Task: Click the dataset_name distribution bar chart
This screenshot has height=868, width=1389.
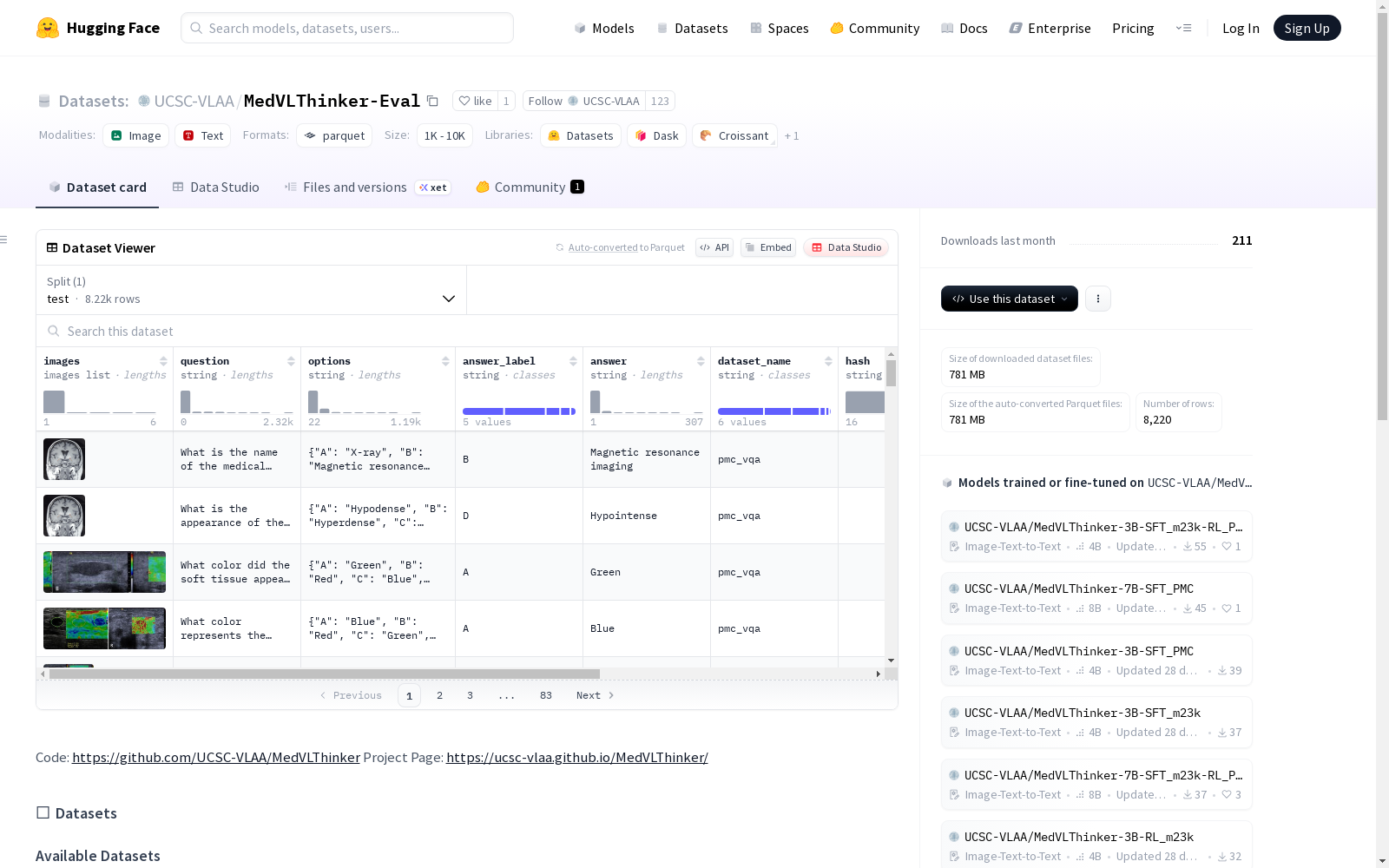Action: [774, 411]
